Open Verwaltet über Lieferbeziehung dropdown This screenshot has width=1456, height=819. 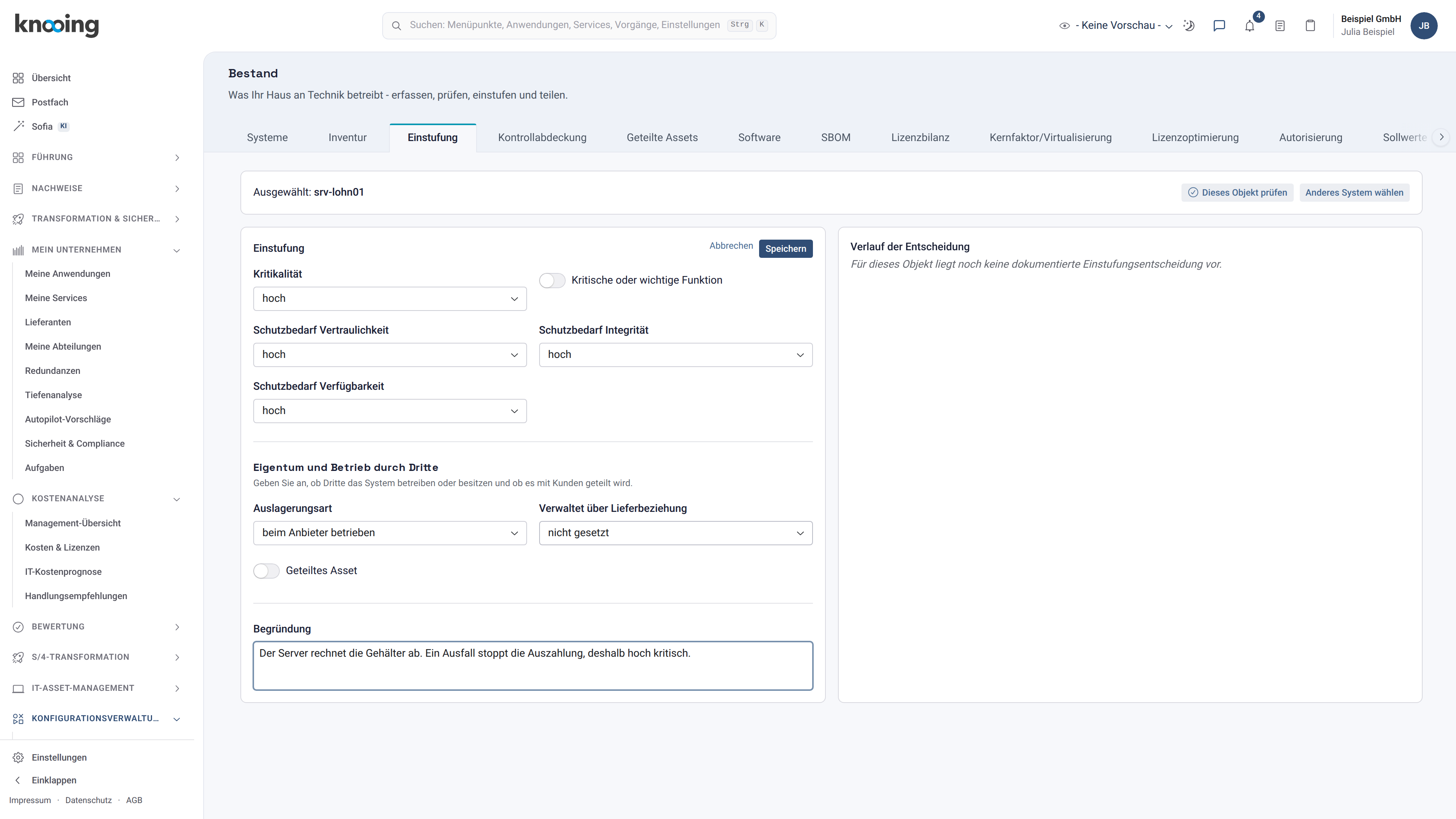[x=675, y=533]
